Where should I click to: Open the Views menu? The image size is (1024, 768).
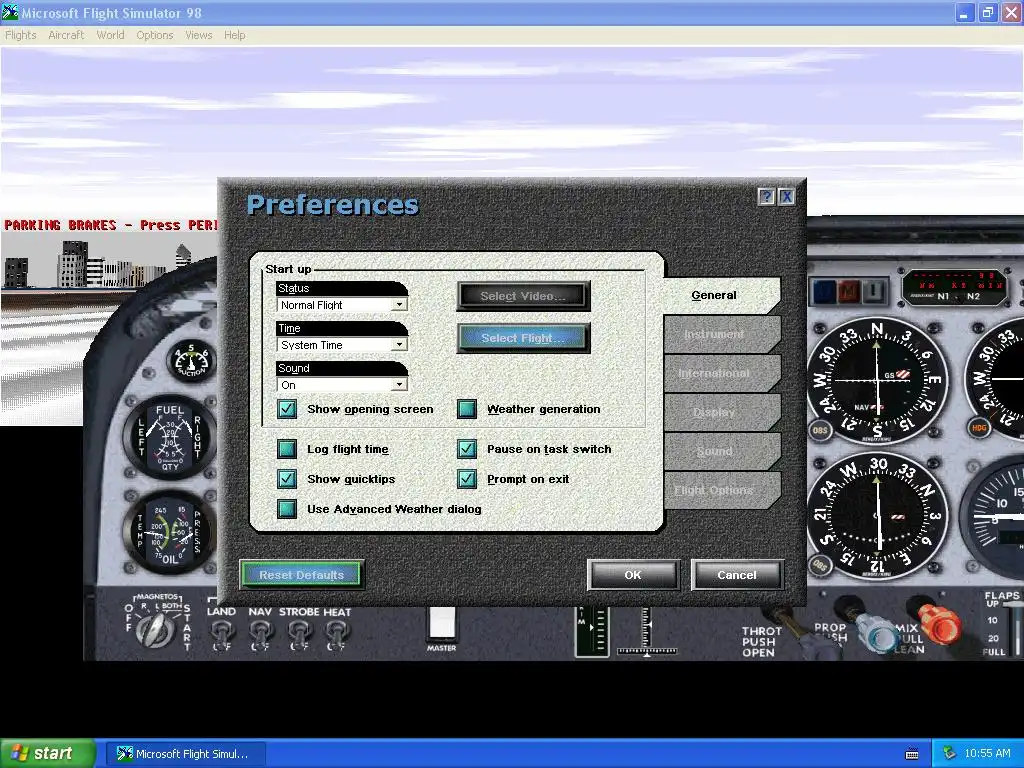(x=199, y=35)
